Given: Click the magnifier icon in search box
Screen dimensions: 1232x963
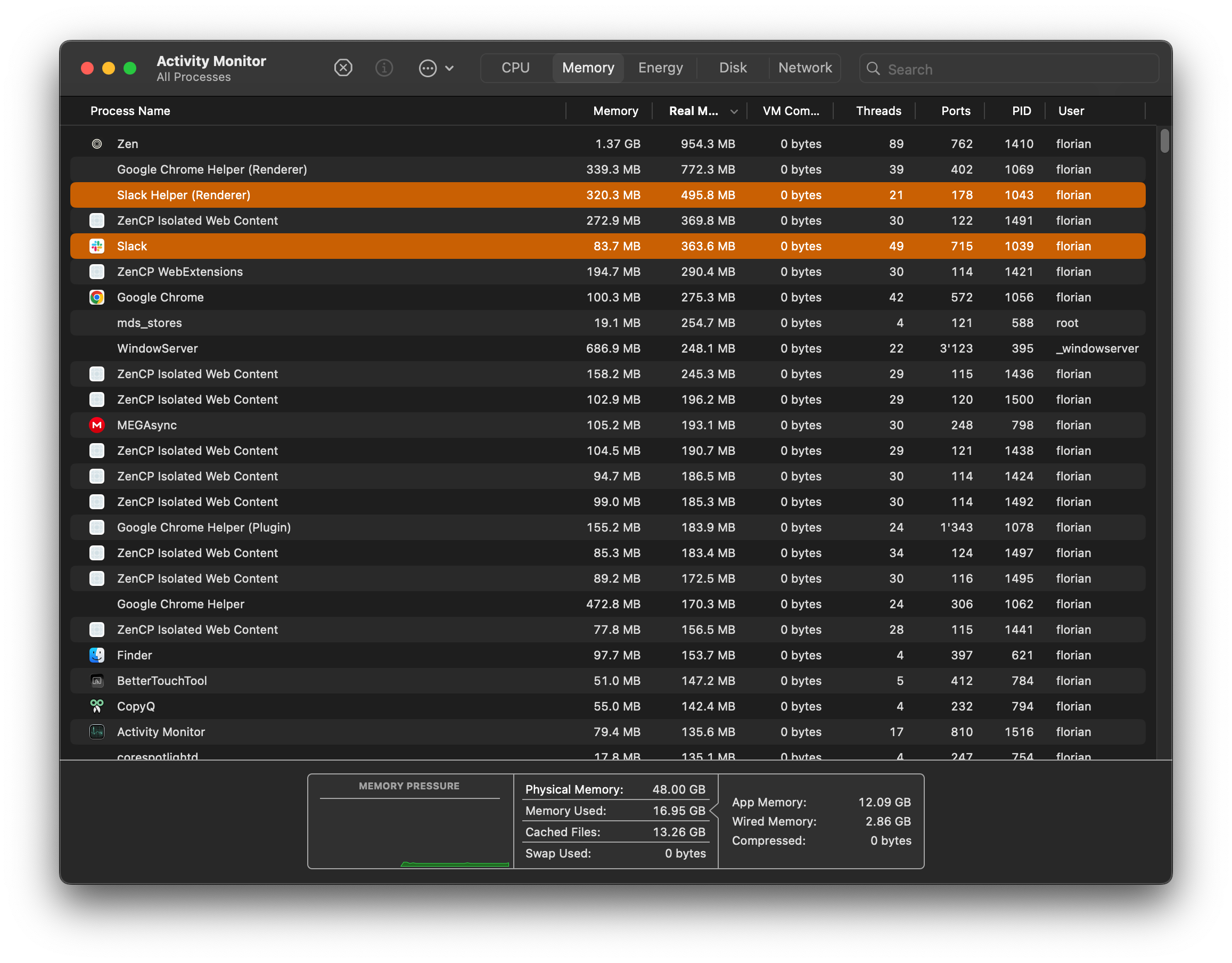Looking at the screenshot, I should pyautogui.click(x=873, y=69).
